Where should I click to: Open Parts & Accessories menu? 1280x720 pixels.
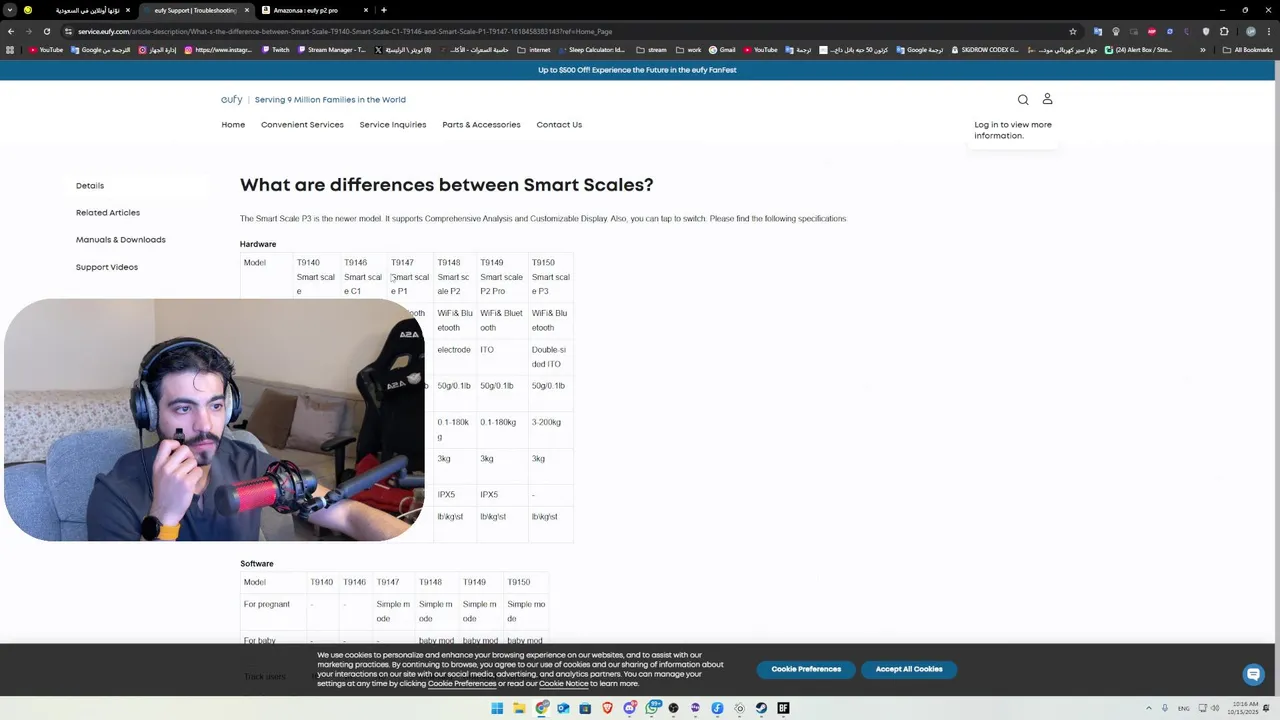pos(481,125)
